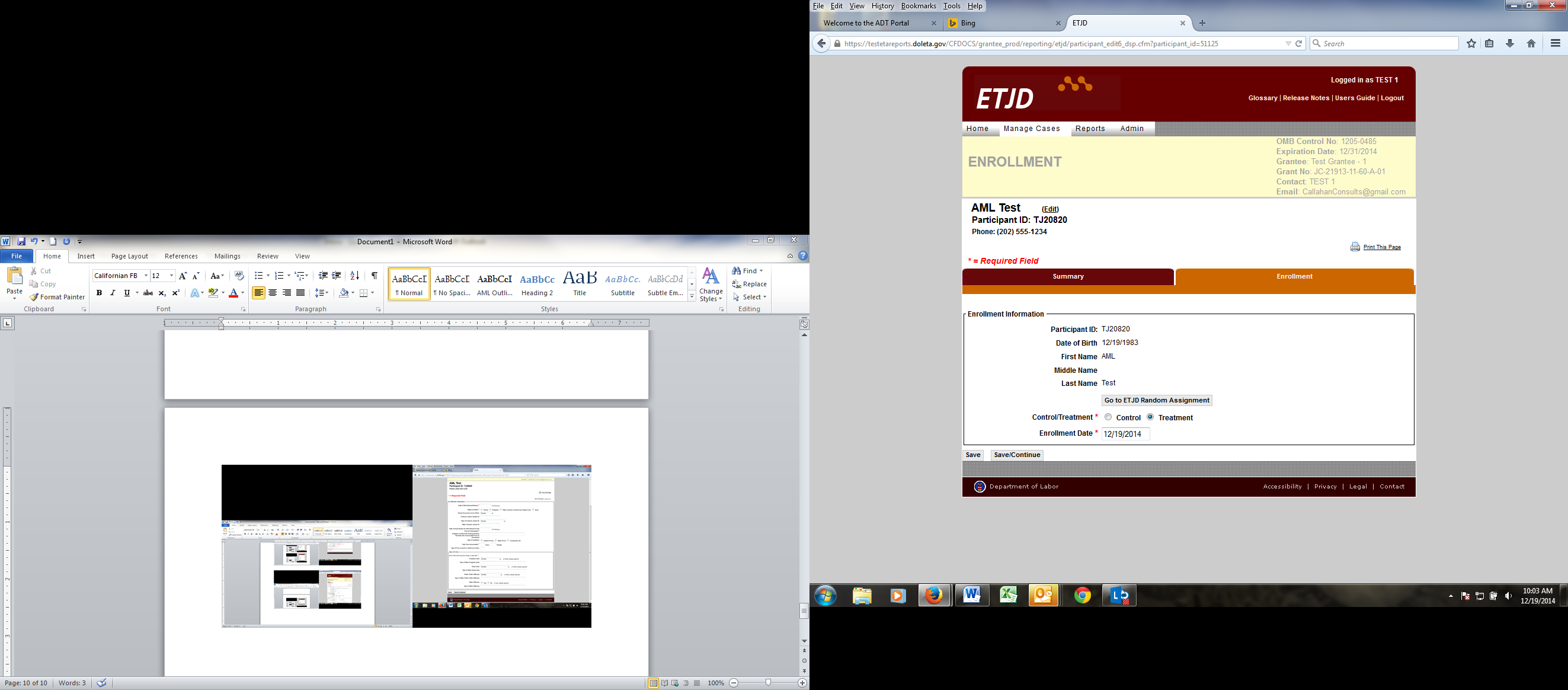Click the Firefox reload page icon
Image resolution: width=1568 pixels, height=690 pixels.
click(x=1298, y=43)
